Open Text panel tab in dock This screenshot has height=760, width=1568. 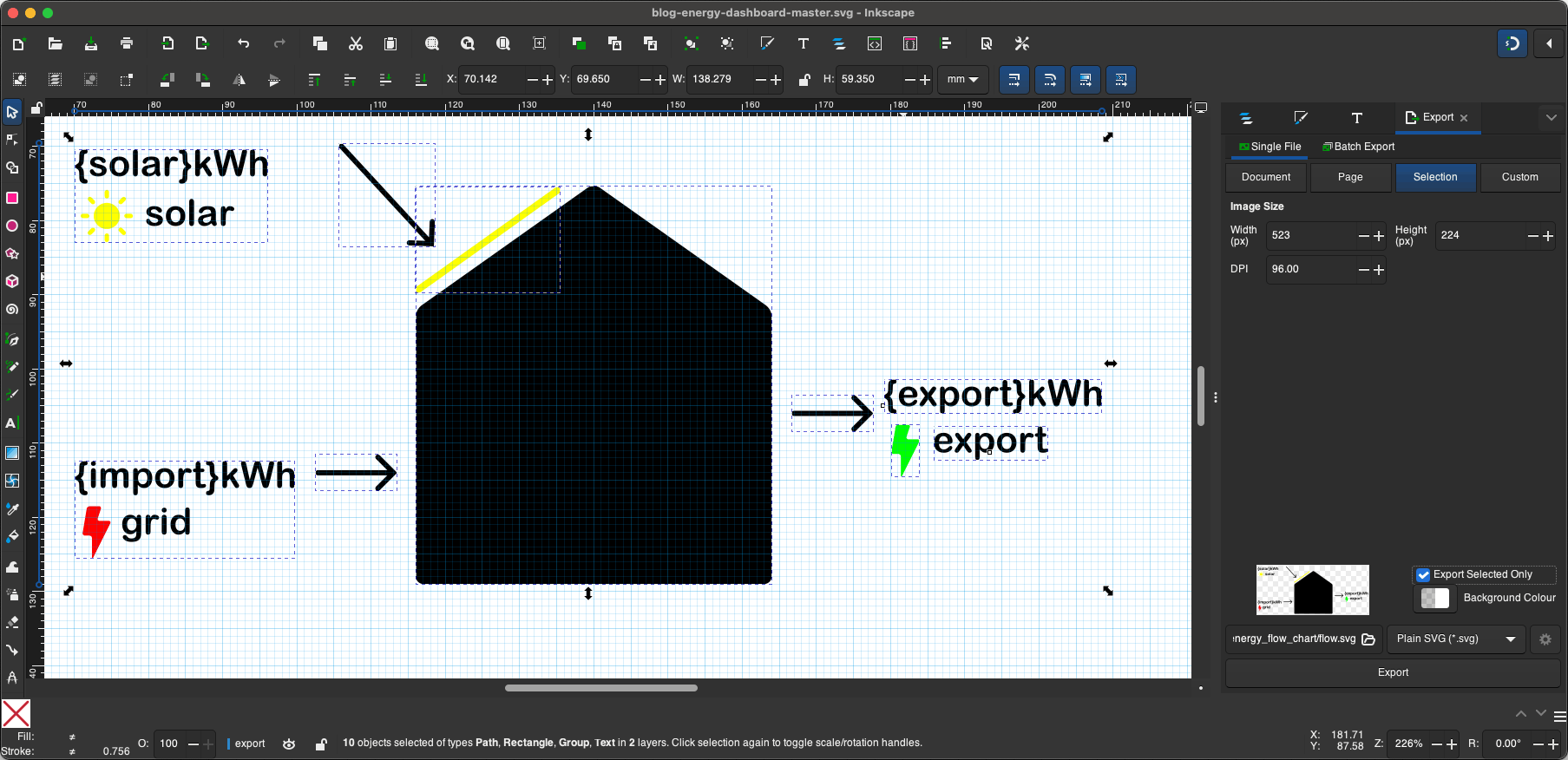click(x=1357, y=118)
